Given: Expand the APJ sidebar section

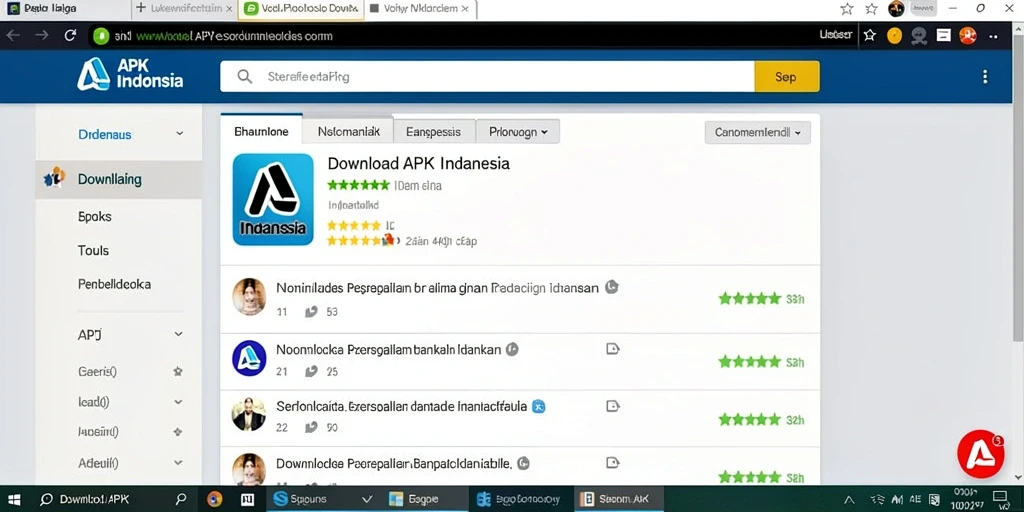Looking at the screenshot, I should click(178, 334).
